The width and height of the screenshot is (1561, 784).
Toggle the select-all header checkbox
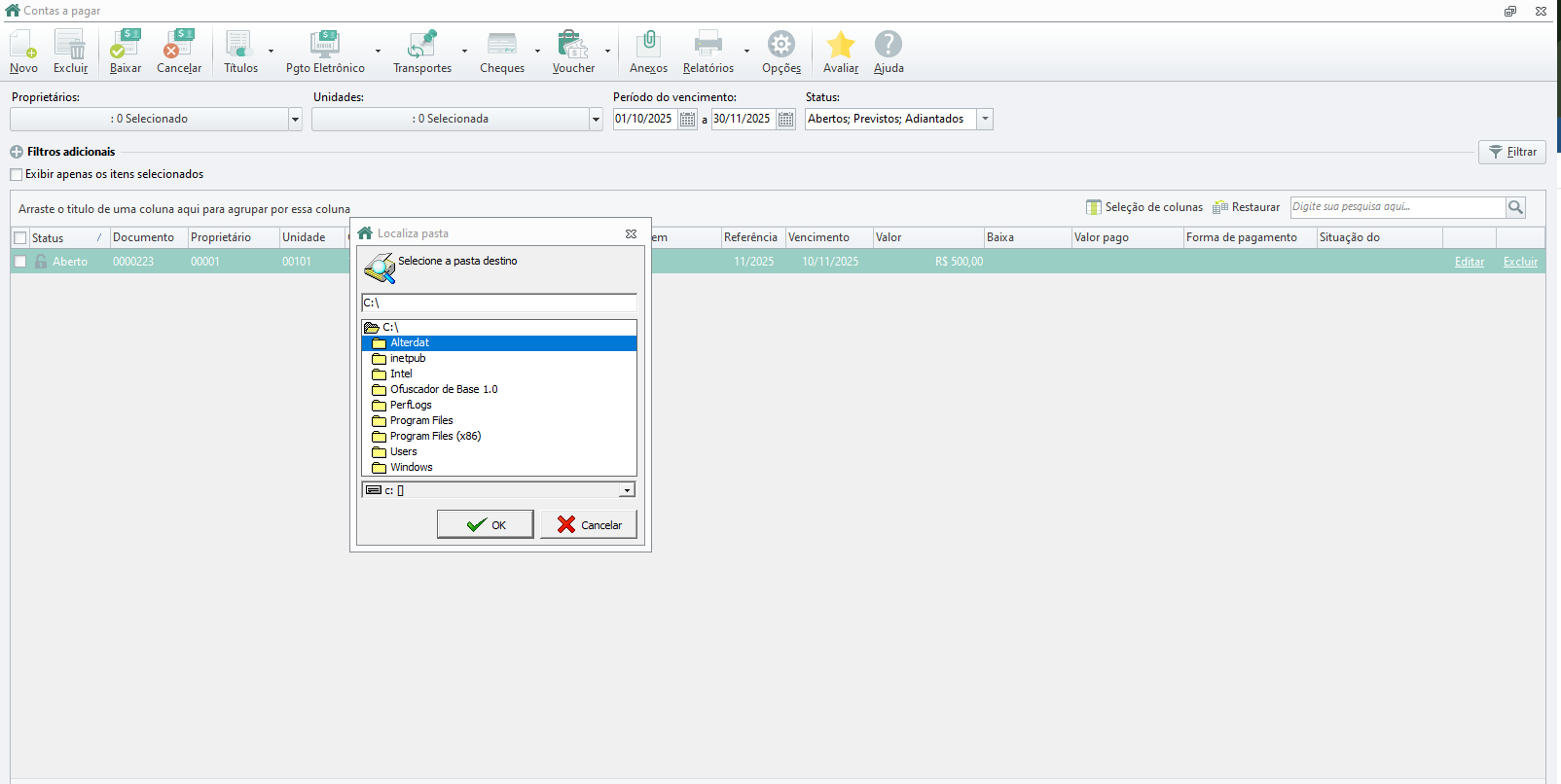coord(20,238)
